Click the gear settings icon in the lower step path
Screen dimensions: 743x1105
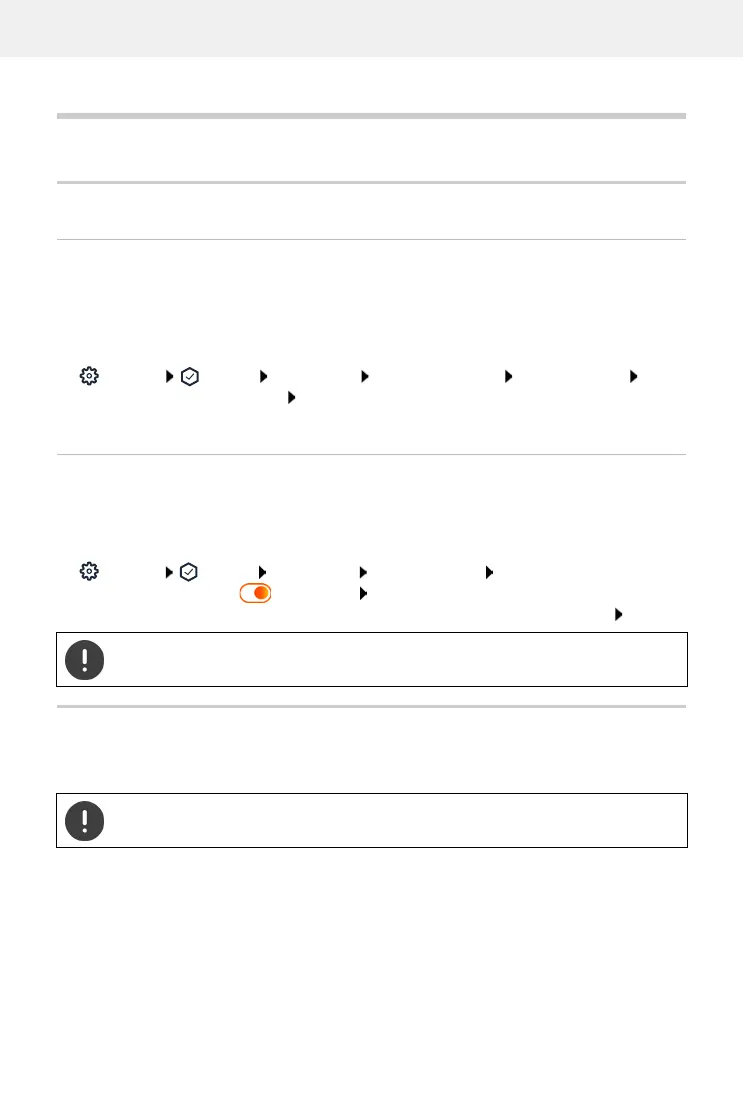pyautogui.click(x=89, y=572)
